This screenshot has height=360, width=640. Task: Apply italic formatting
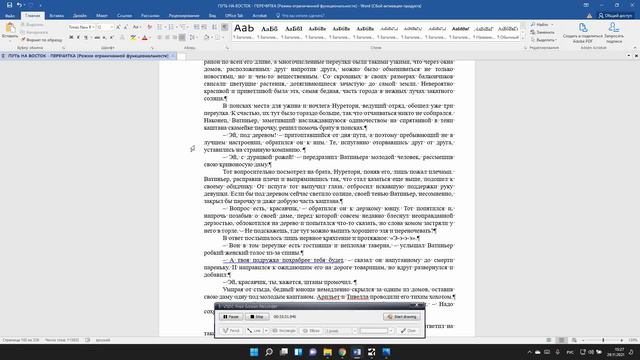coord(78,38)
